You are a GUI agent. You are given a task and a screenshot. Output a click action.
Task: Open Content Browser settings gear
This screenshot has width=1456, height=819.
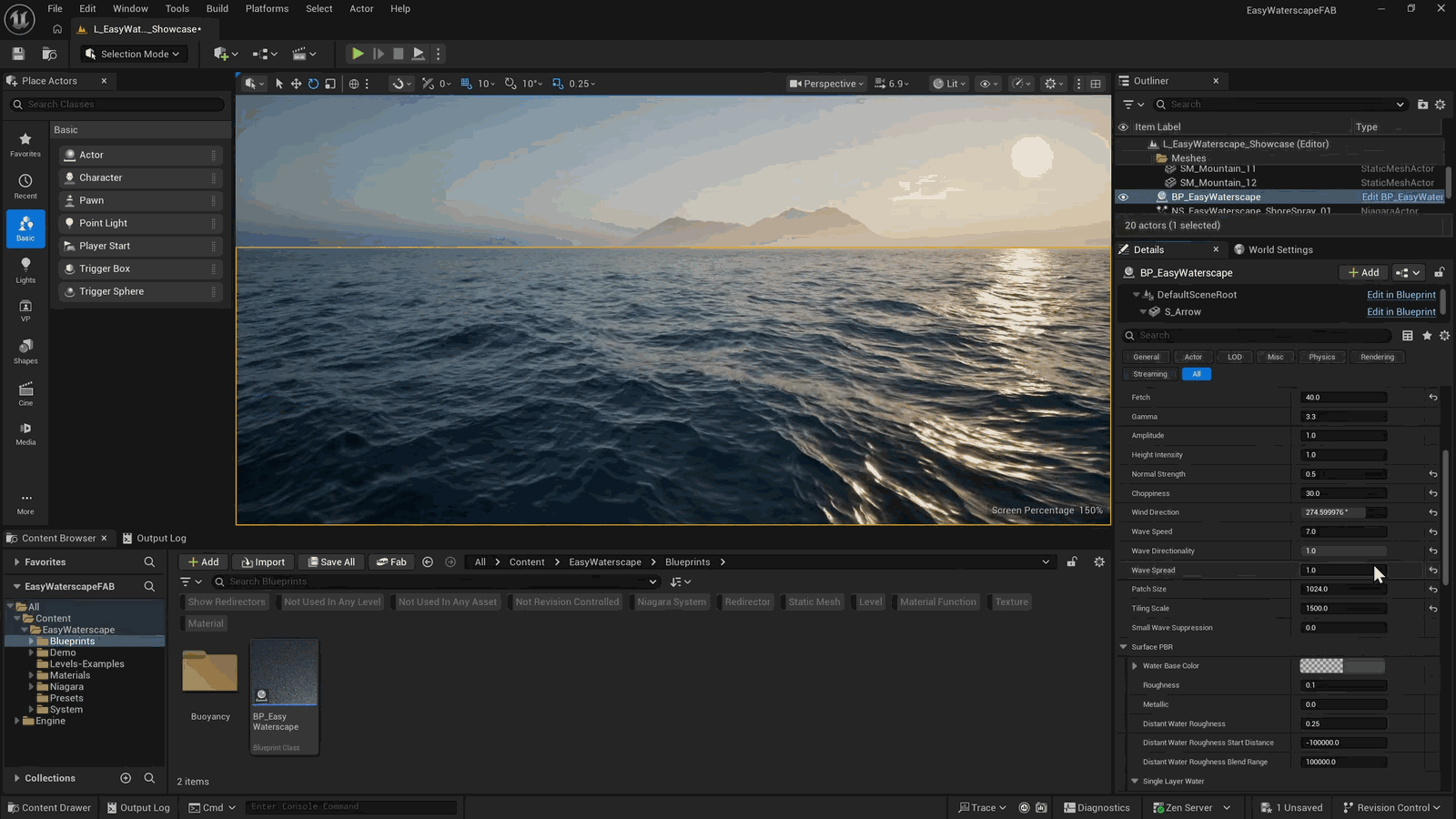[x=1099, y=562]
